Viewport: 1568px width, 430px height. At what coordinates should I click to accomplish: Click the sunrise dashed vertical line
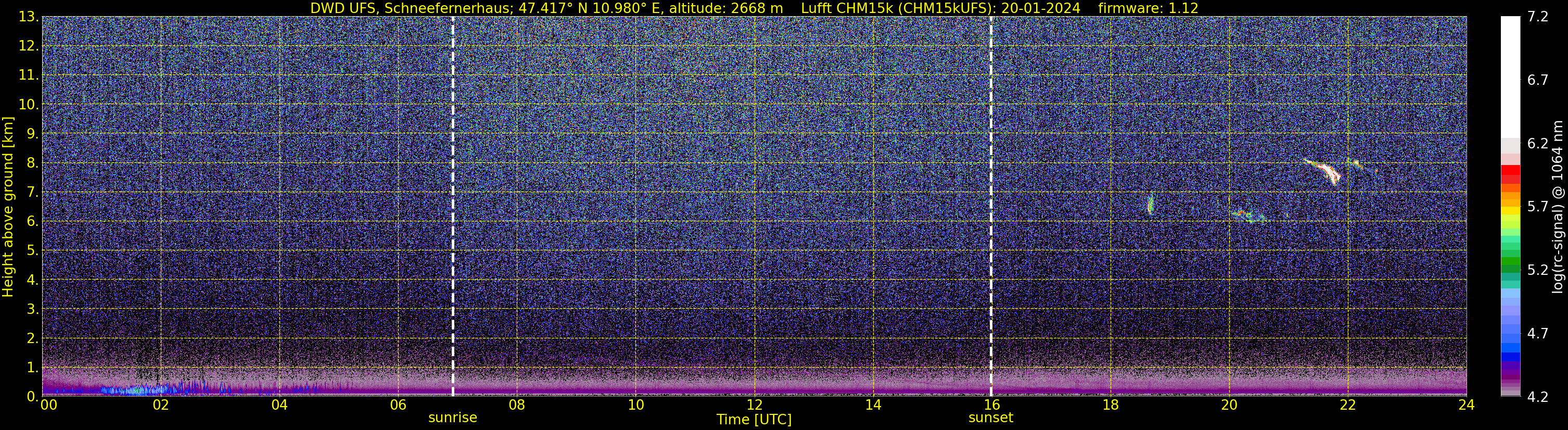pos(453,207)
